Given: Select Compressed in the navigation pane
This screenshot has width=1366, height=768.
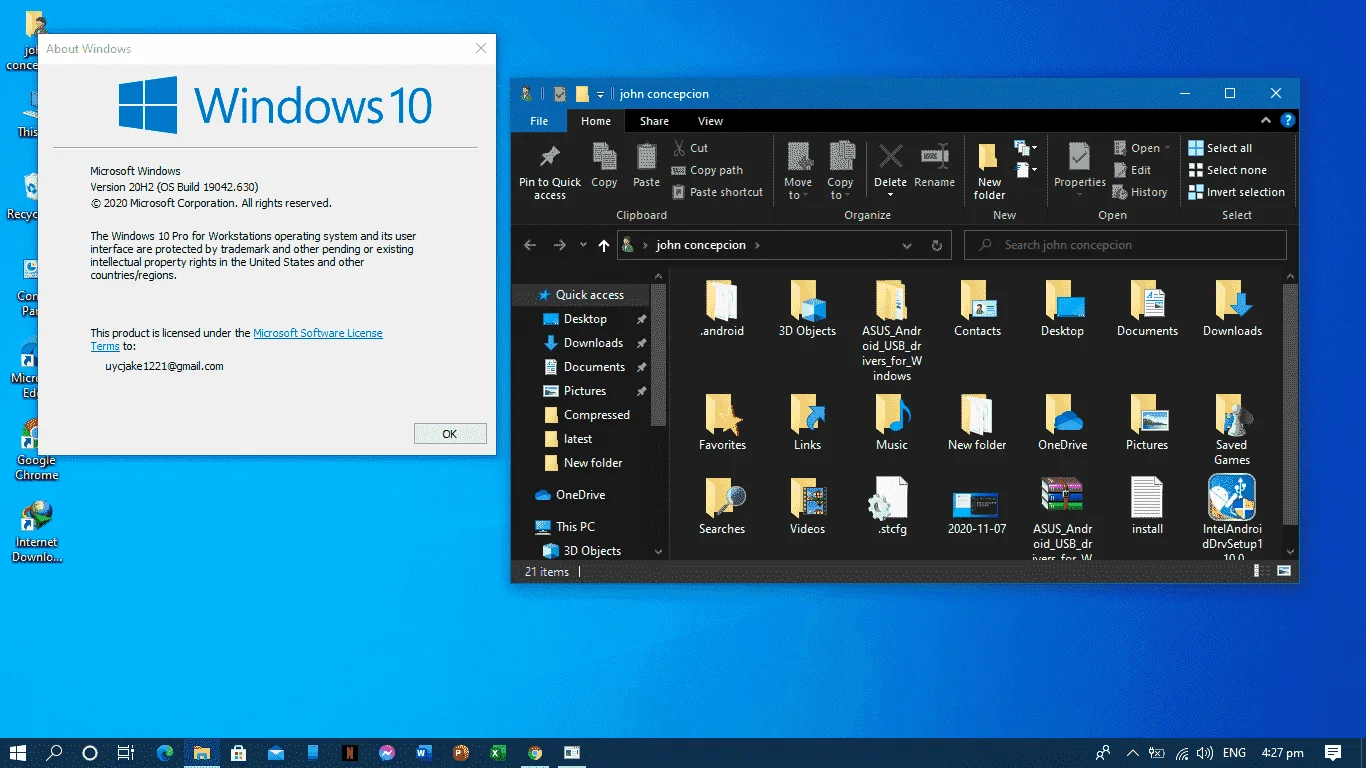Looking at the screenshot, I should click(x=596, y=415).
